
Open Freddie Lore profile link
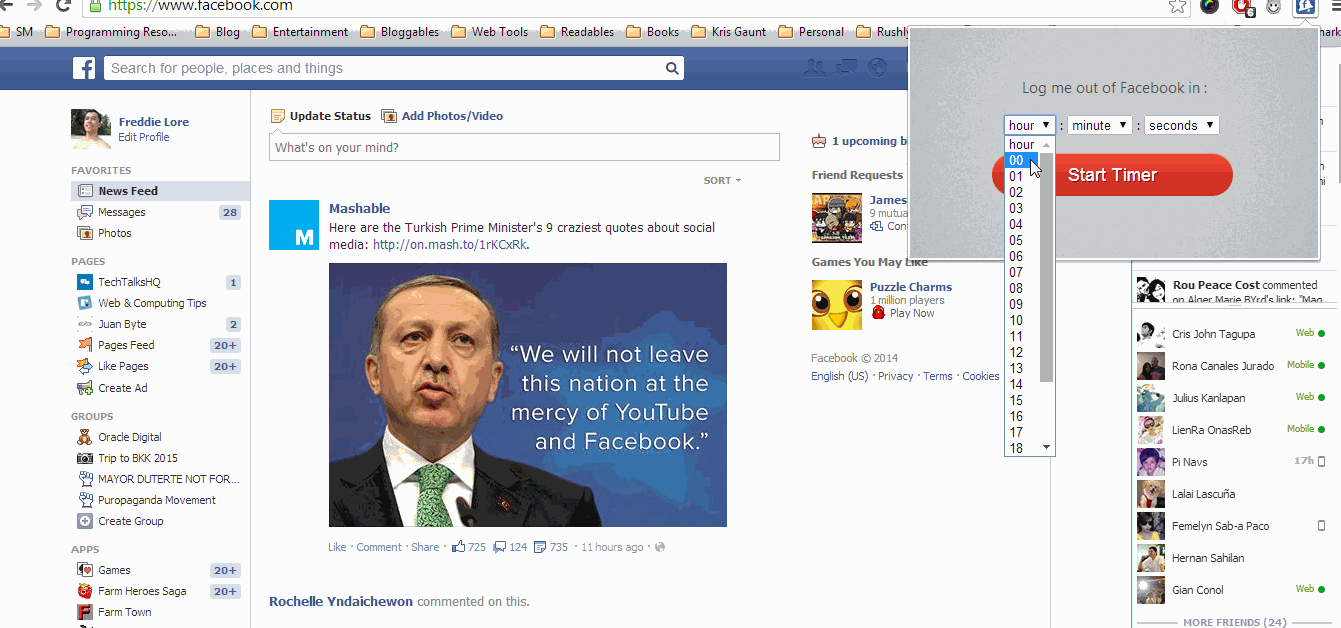(x=154, y=122)
